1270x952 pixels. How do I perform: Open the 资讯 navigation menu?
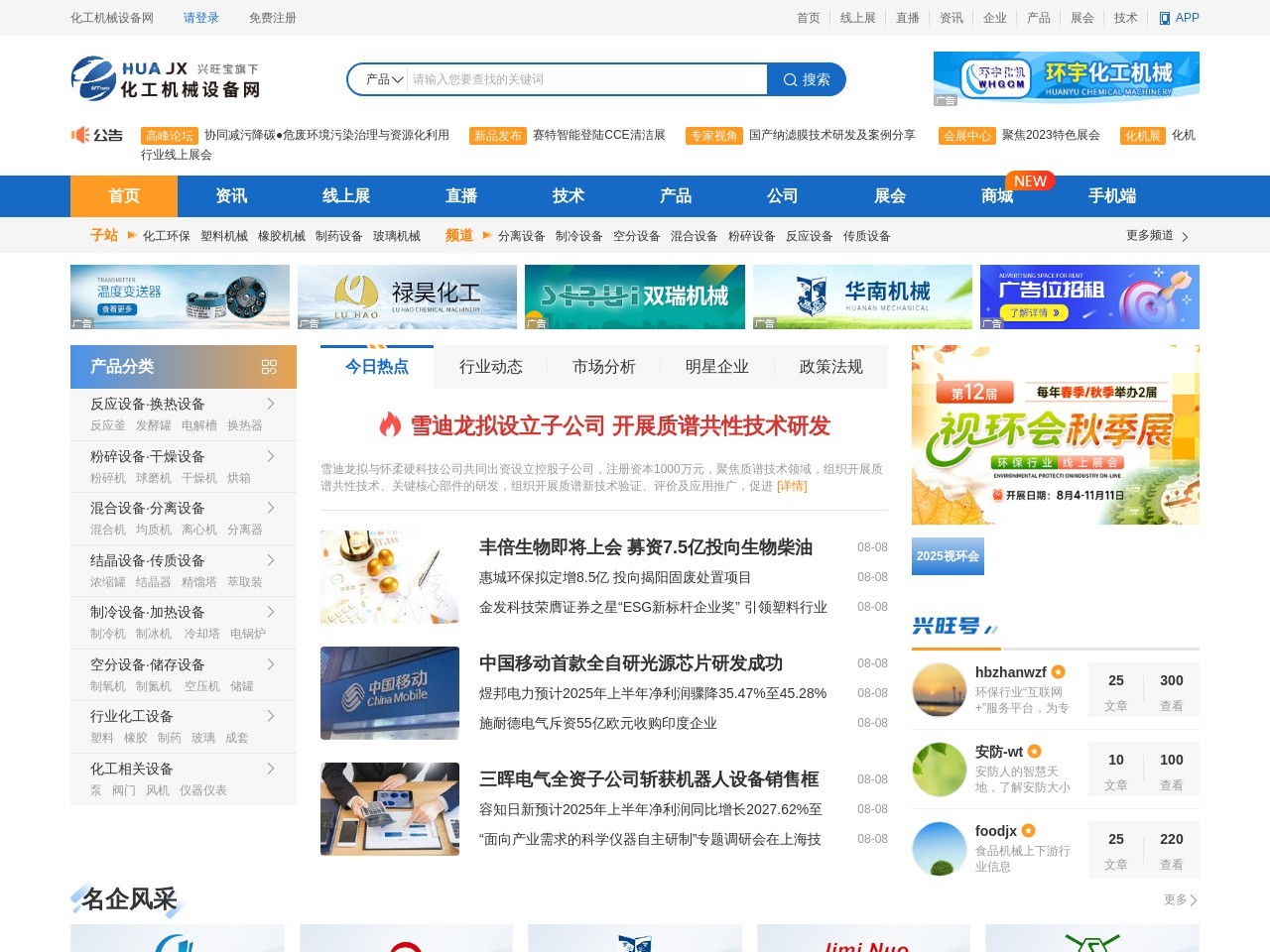pos(230,195)
